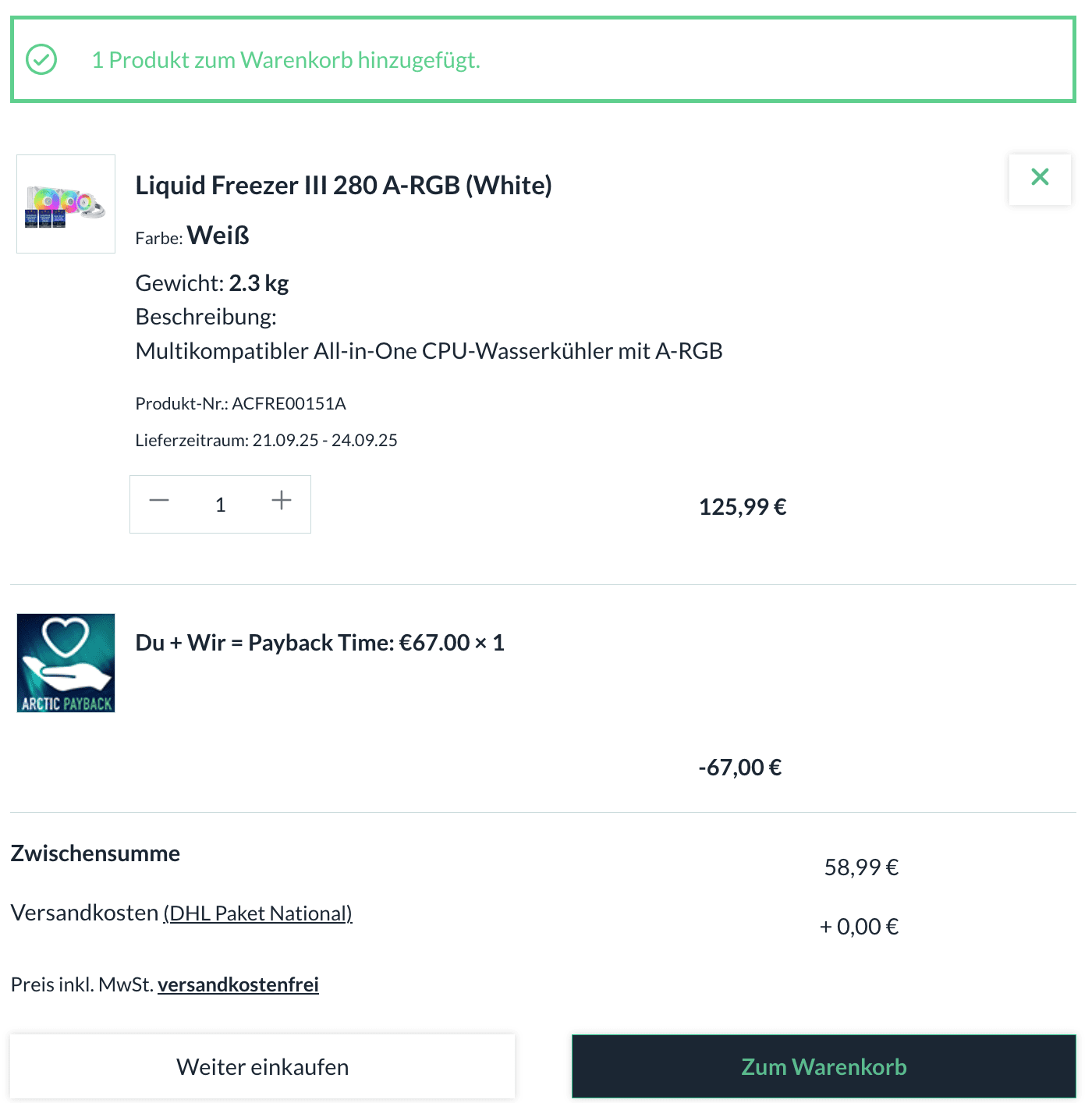Viewport: 1092px width, 1103px height.
Task: Click the green success checkmark icon
Action: pos(41,59)
